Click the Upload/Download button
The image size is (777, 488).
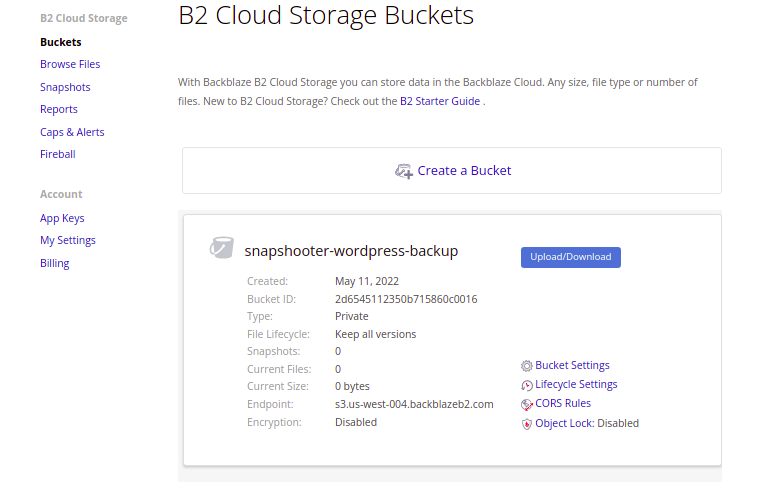click(570, 257)
